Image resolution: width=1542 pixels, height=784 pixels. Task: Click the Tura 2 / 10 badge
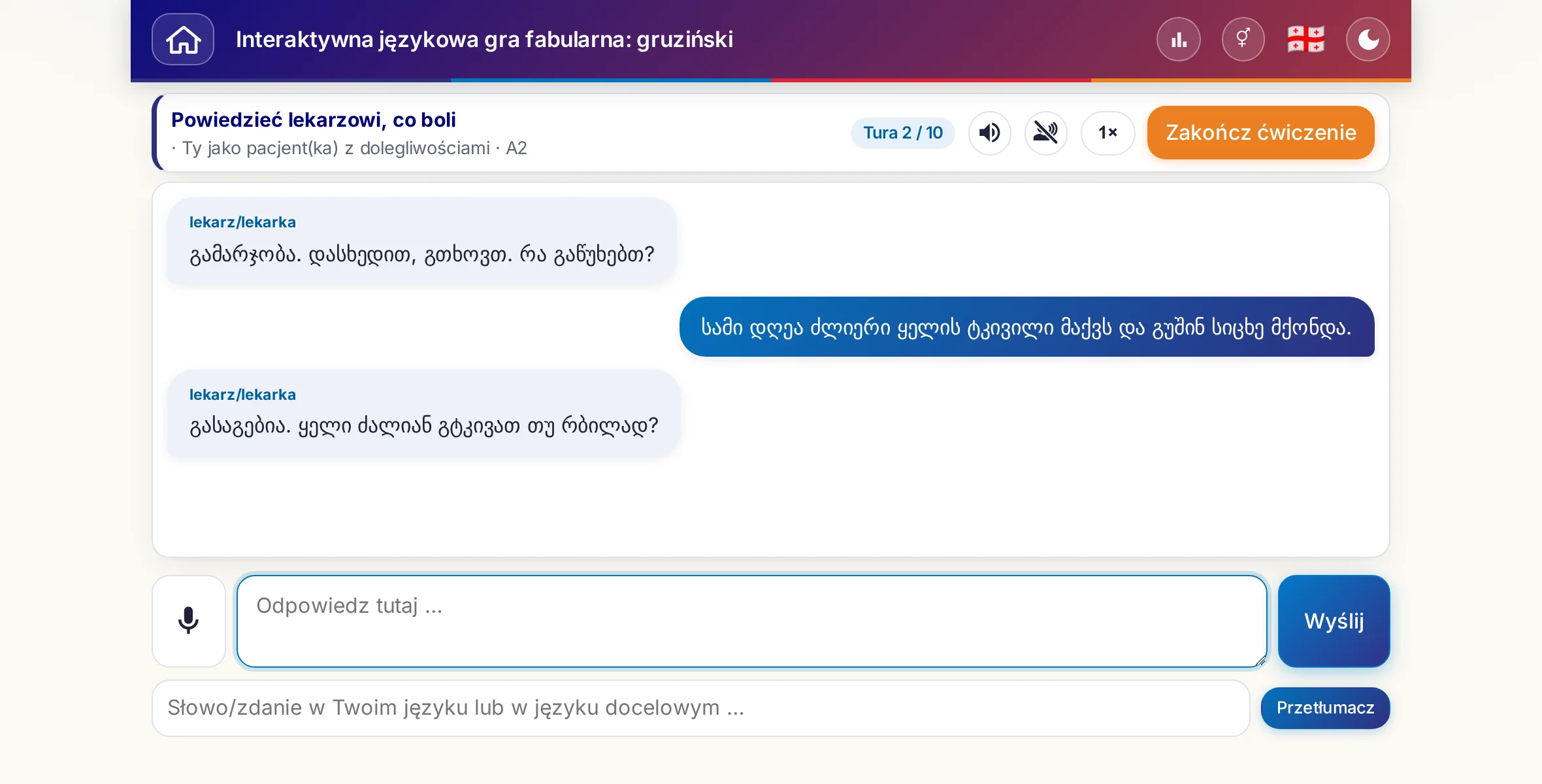pyautogui.click(x=903, y=133)
